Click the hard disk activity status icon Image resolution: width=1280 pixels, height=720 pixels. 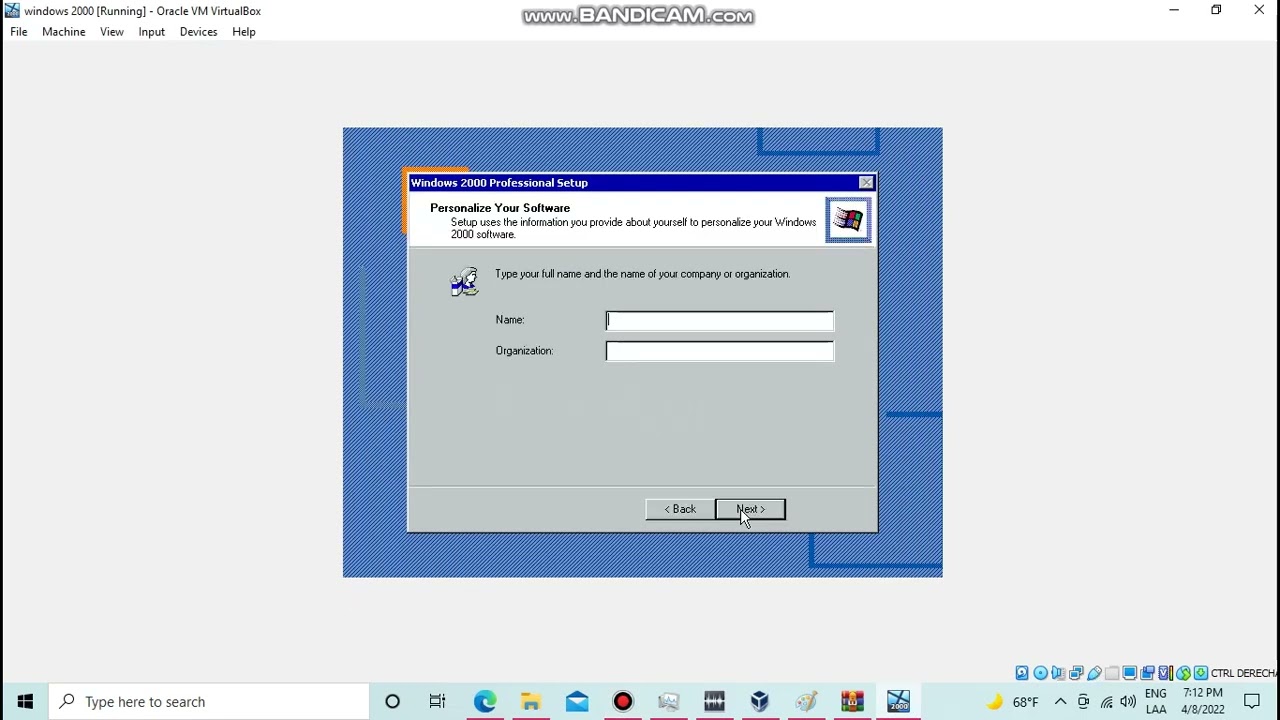pyautogui.click(x=1022, y=673)
